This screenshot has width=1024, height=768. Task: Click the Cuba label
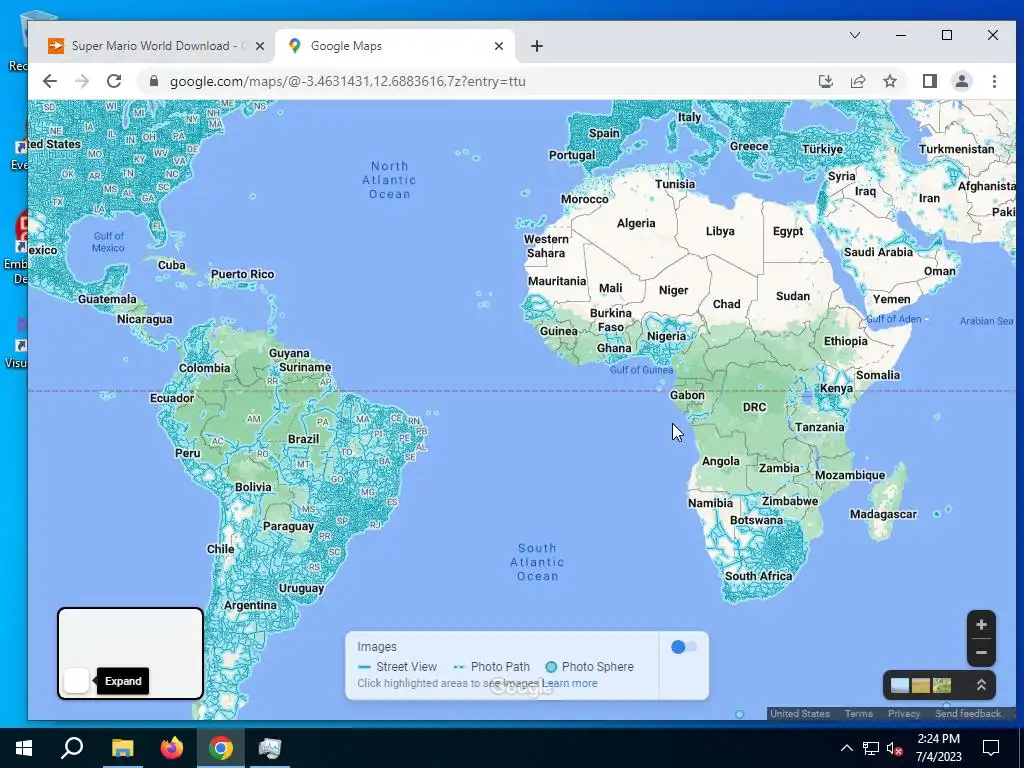click(x=172, y=265)
